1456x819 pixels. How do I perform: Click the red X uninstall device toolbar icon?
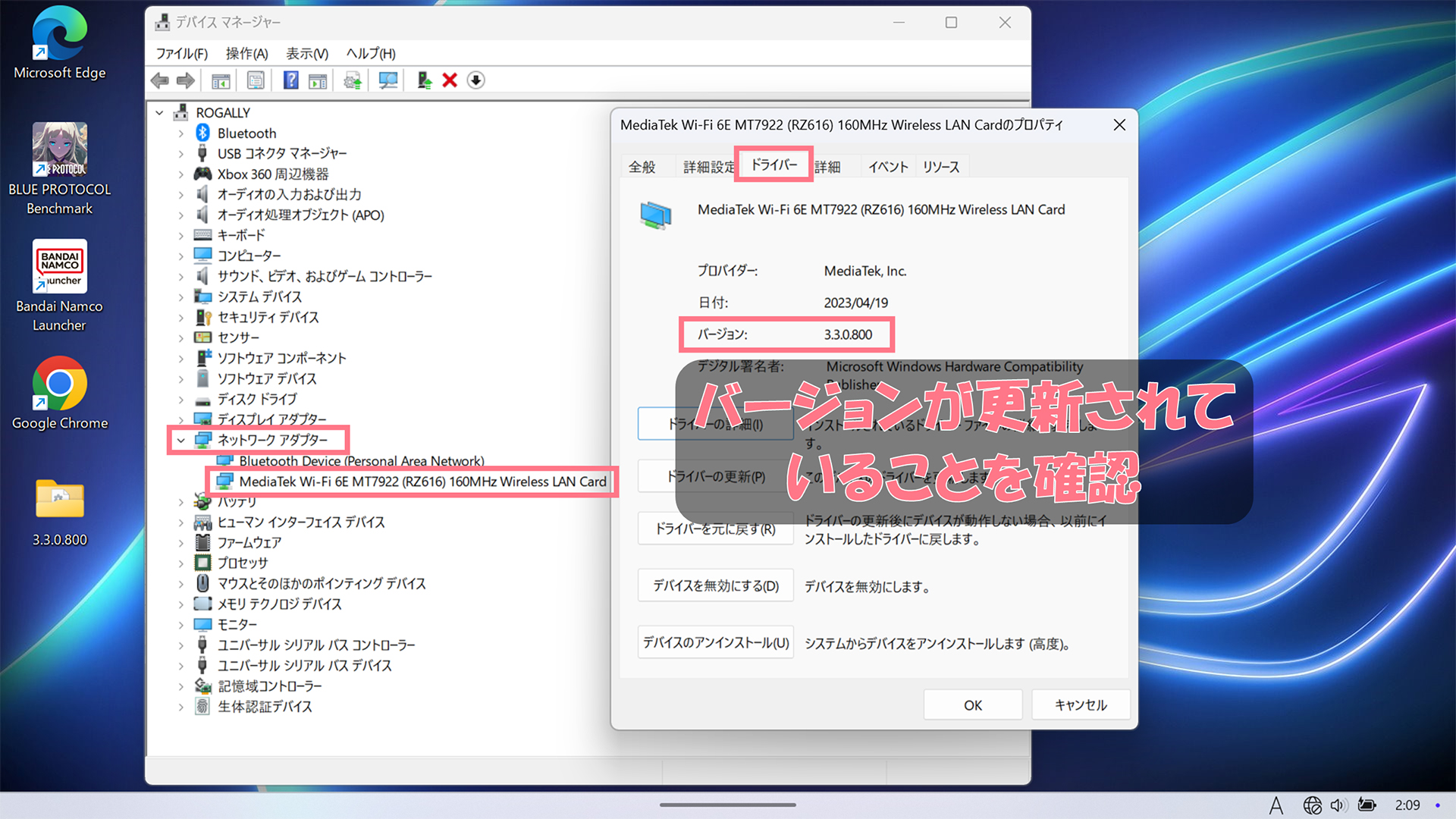coord(450,80)
